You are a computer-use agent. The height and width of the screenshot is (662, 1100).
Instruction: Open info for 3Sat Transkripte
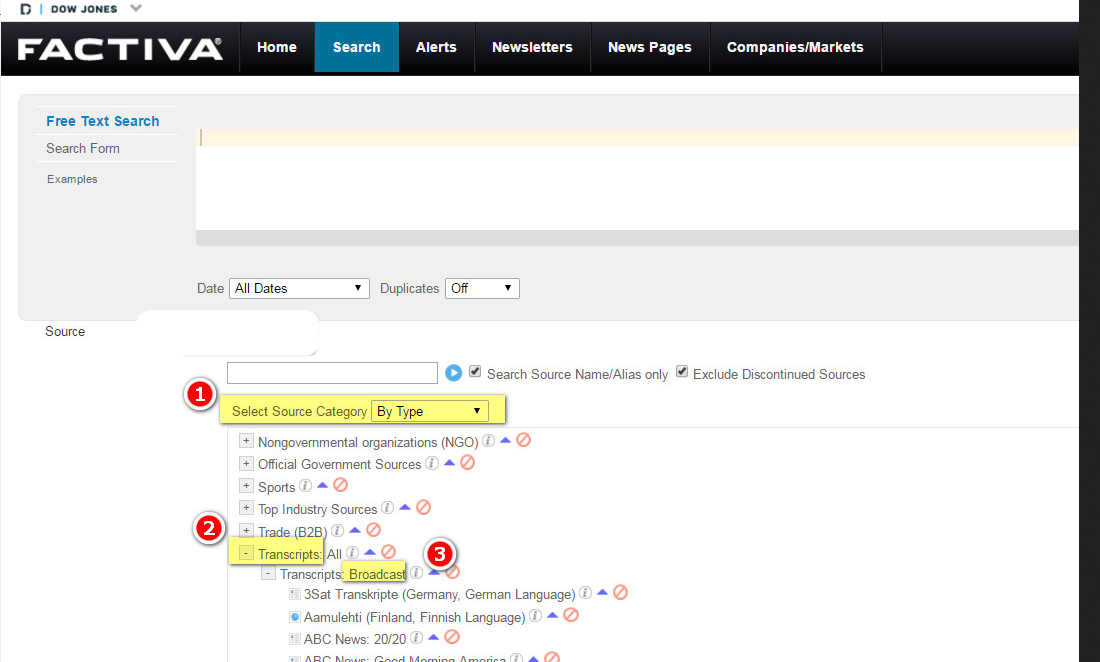[585, 593]
